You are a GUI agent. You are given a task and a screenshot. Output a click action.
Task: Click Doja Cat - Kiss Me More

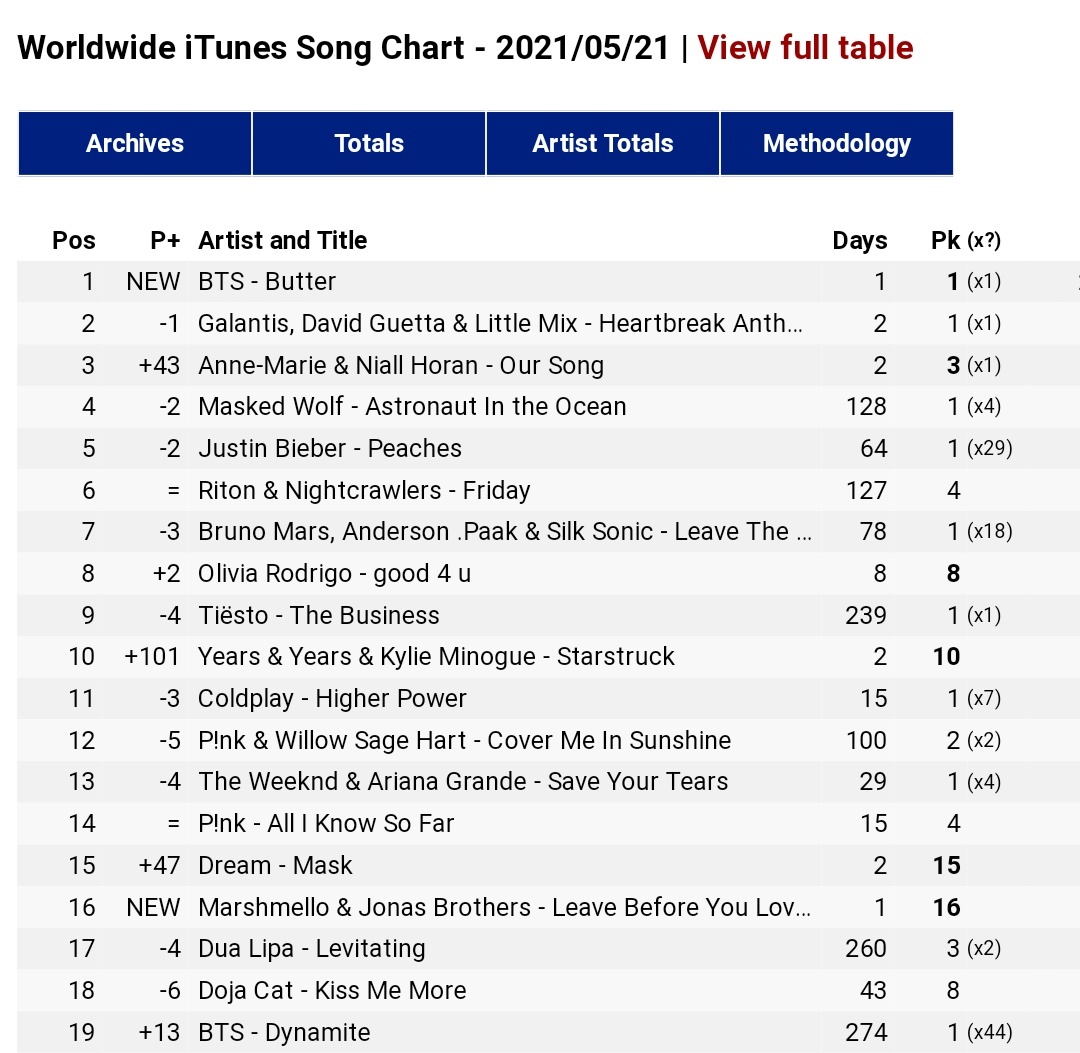point(332,991)
